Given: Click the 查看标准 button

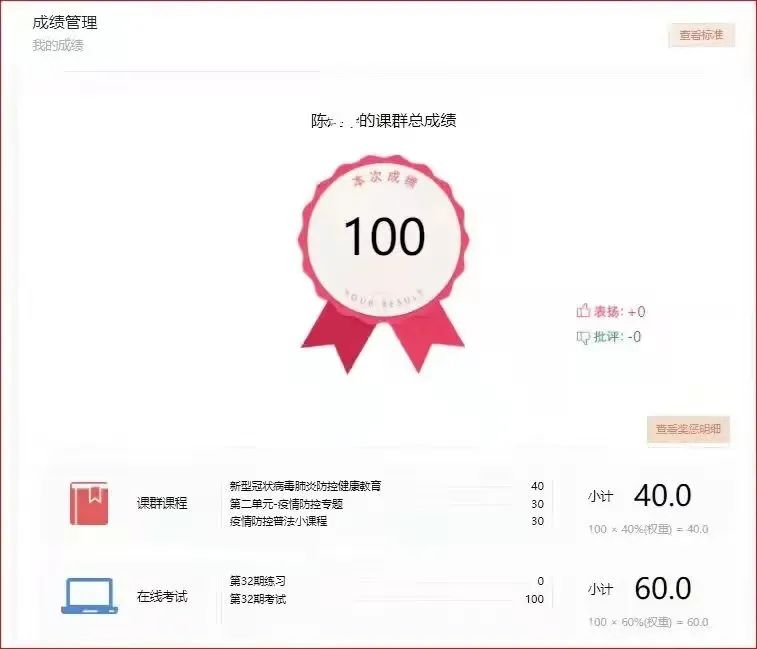Looking at the screenshot, I should [x=701, y=35].
